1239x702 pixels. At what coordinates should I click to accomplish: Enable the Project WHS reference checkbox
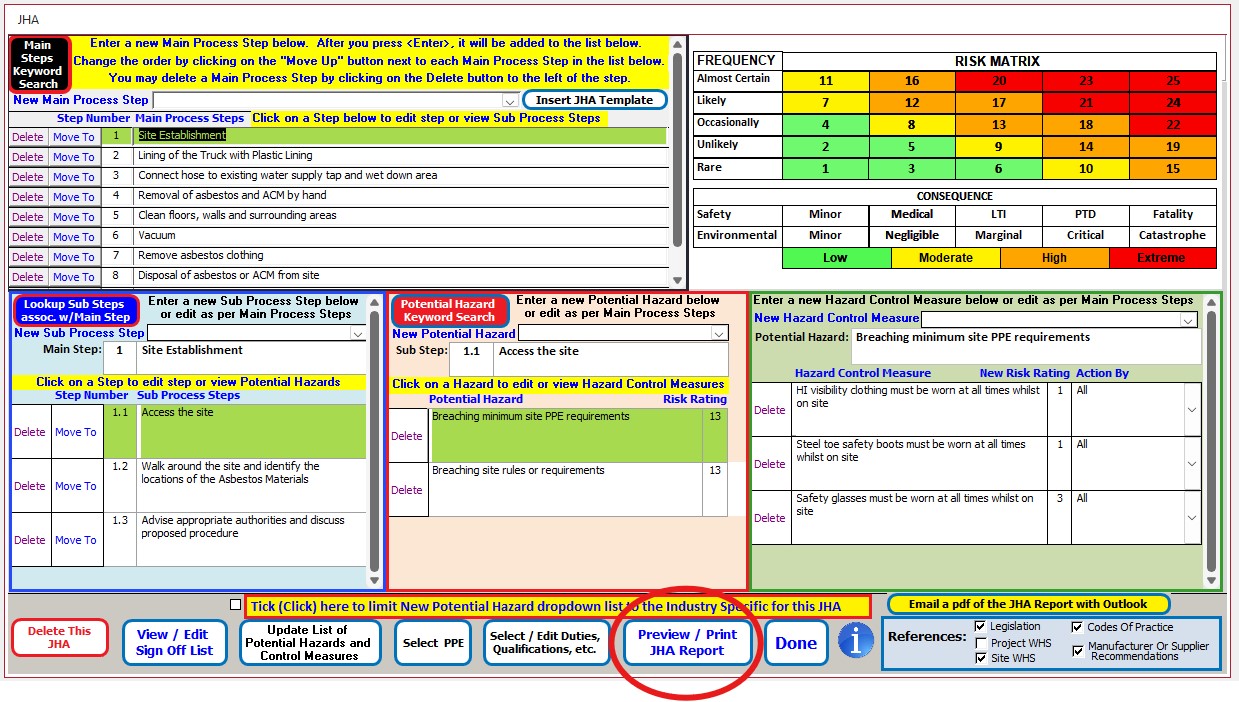pos(980,643)
